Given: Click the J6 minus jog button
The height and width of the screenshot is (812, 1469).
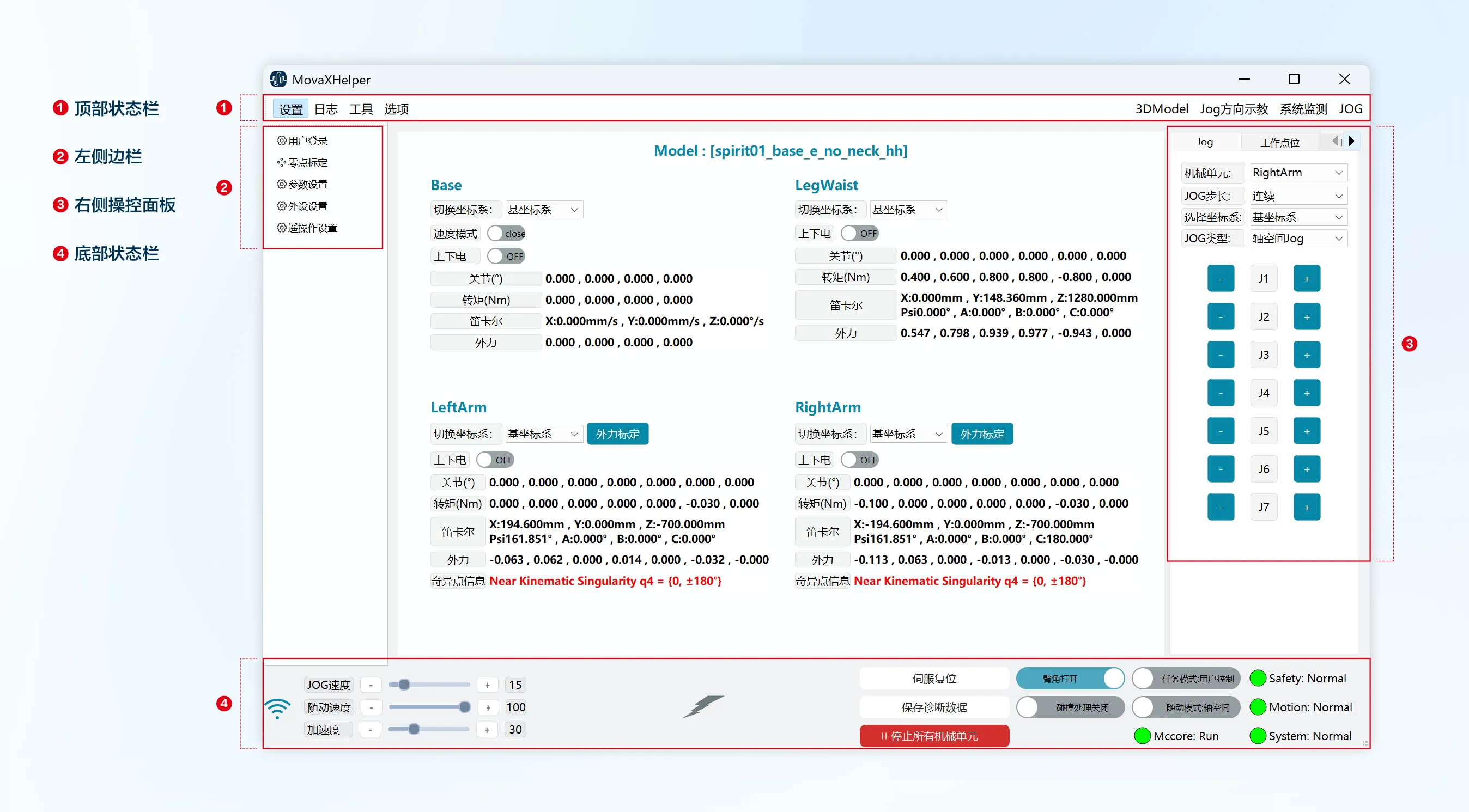Looking at the screenshot, I should tap(1221, 469).
